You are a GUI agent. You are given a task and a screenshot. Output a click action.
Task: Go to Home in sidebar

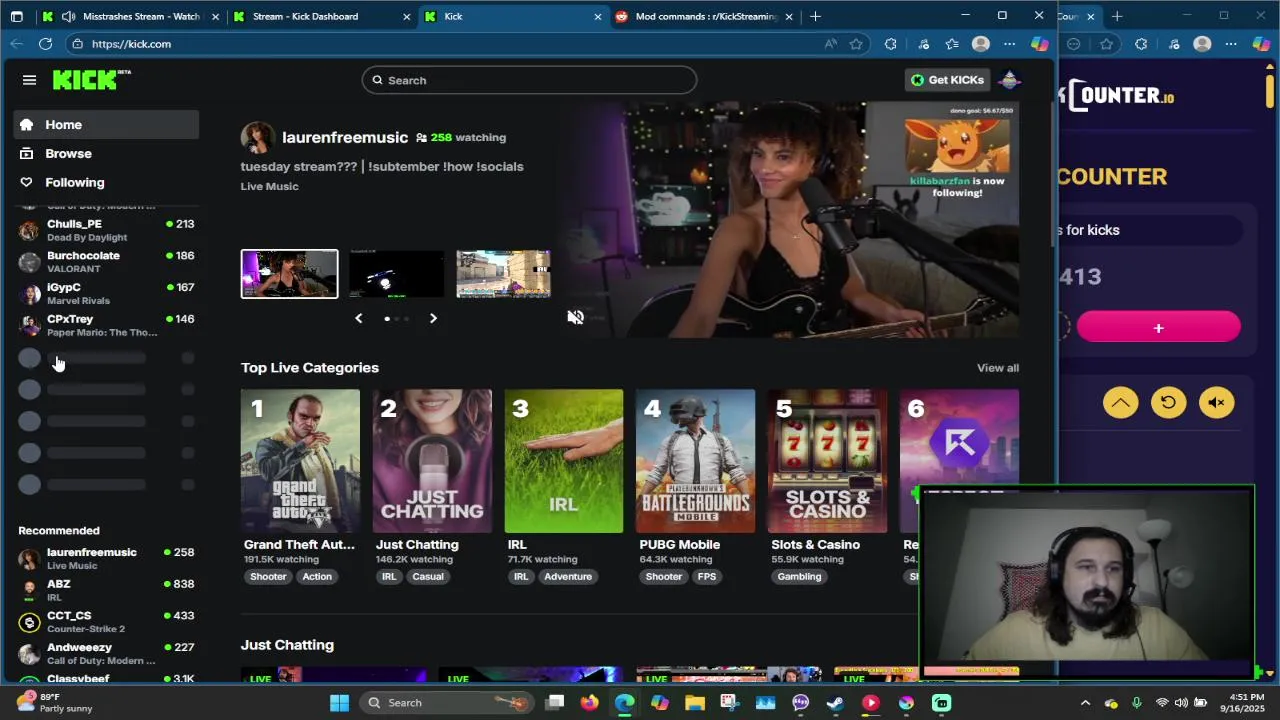(x=106, y=125)
